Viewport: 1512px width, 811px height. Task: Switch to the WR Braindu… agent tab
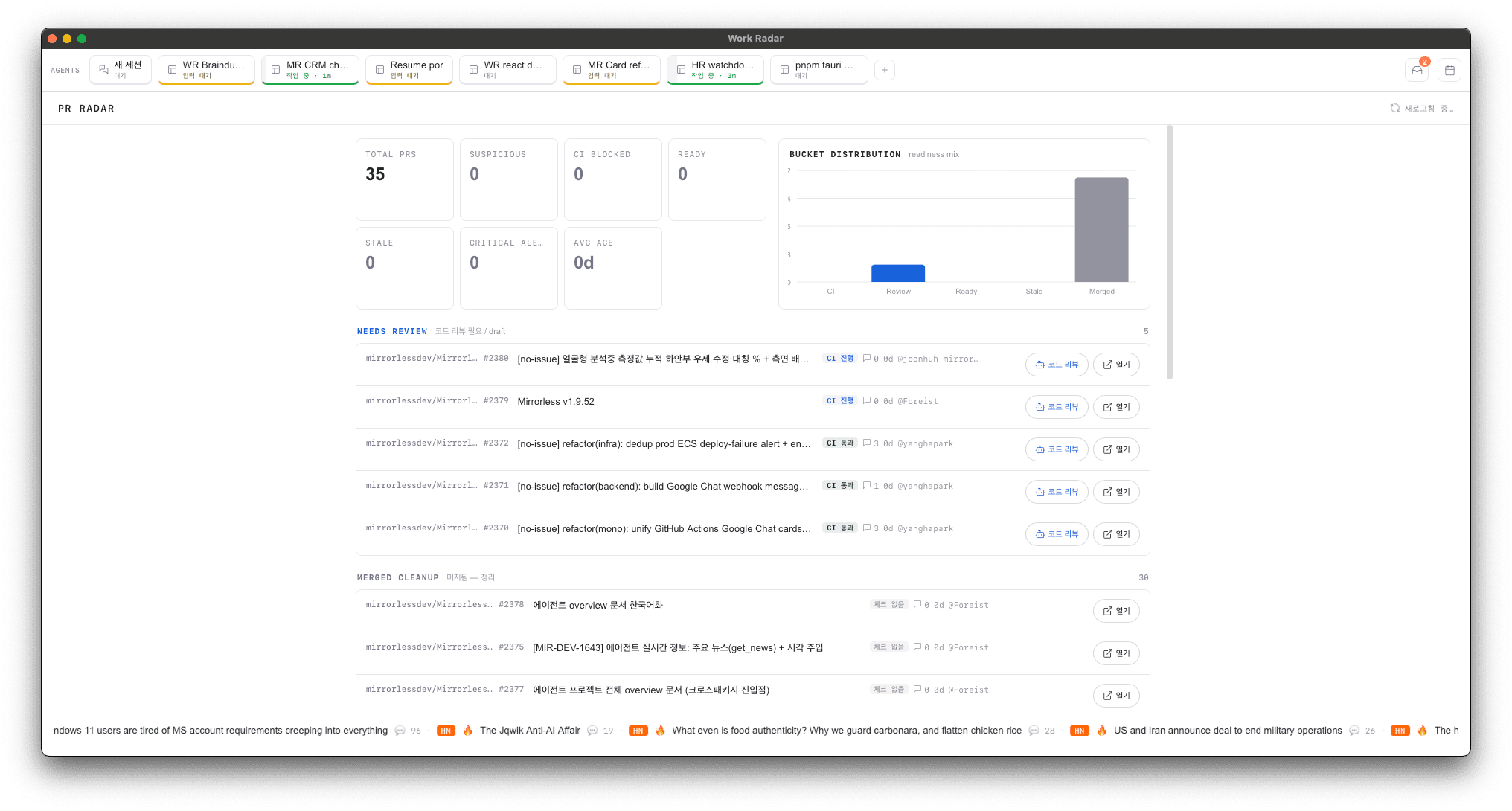click(x=206, y=70)
